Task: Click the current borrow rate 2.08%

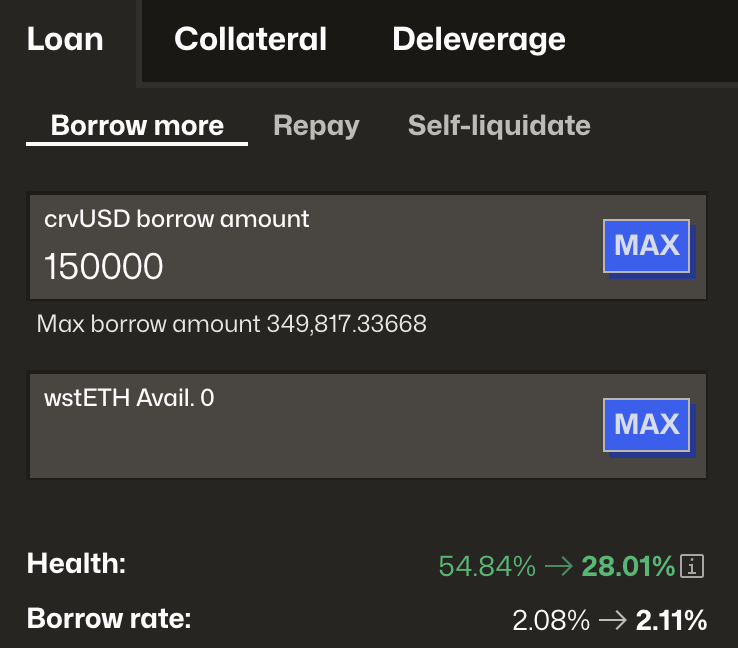Action: (551, 621)
